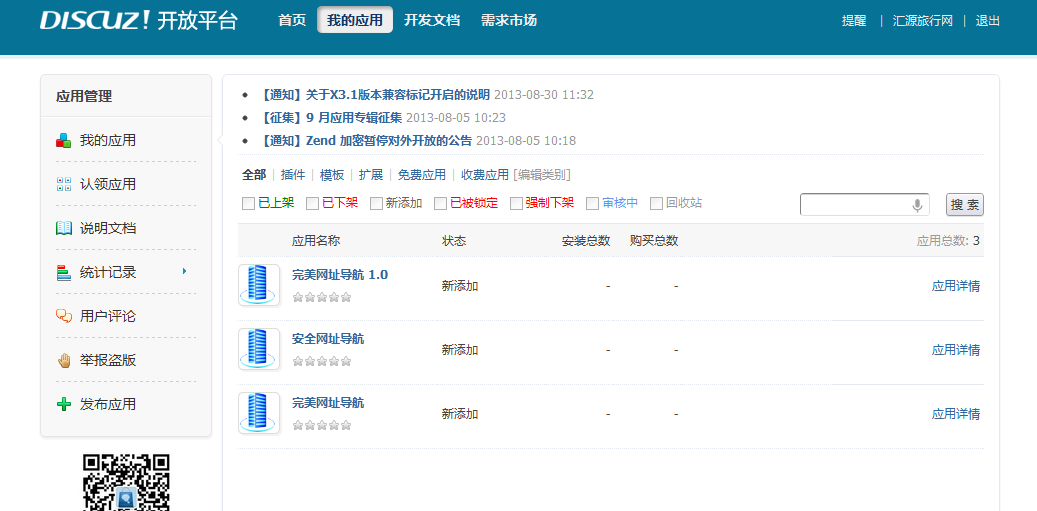Enable the 新添加 filter checkbox
1037x511 pixels.
pos(376,204)
